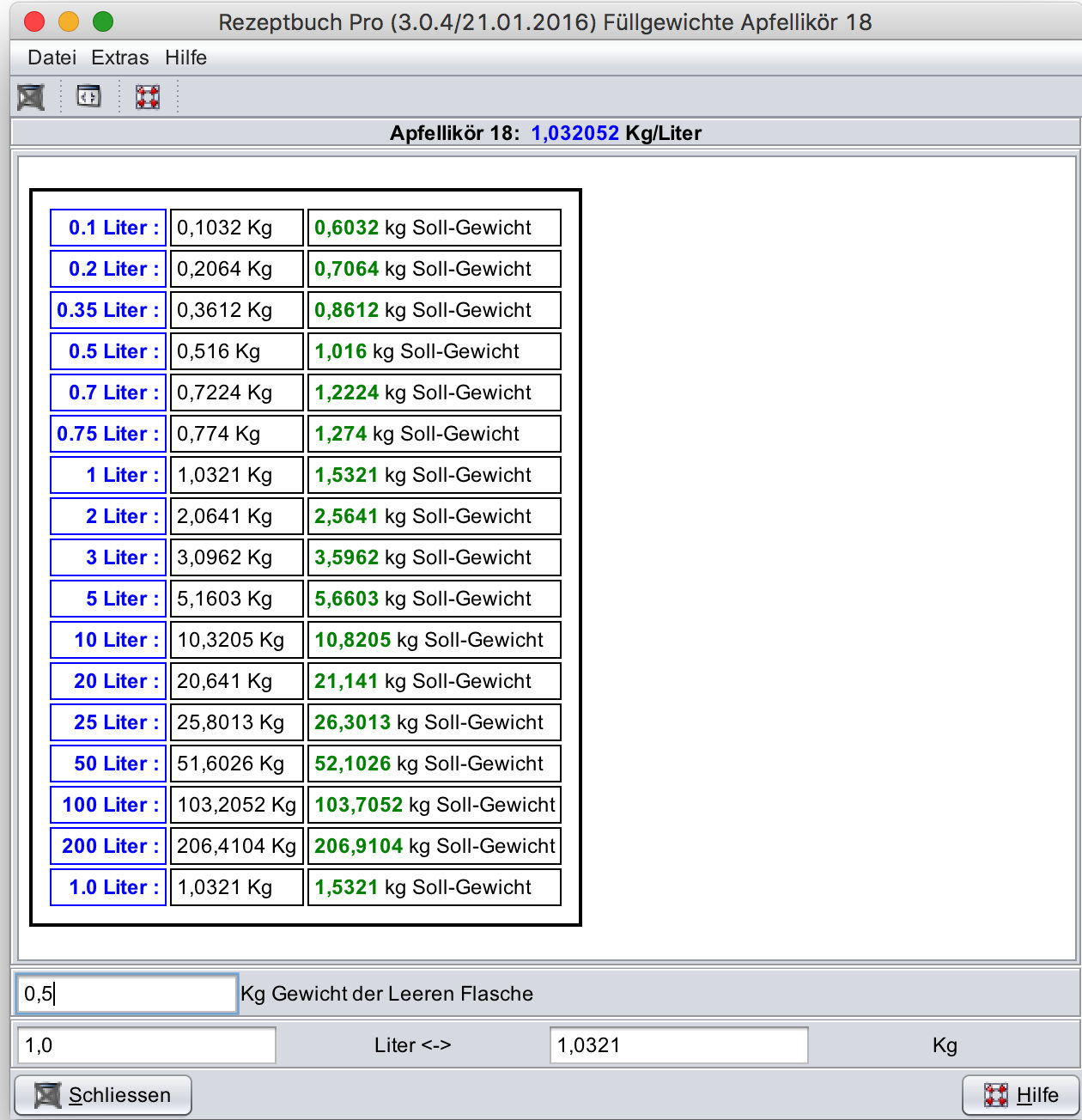Screen dimensions: 1082x1120
Task: Click the second toolbar window icon
Action: click(88, 96)
